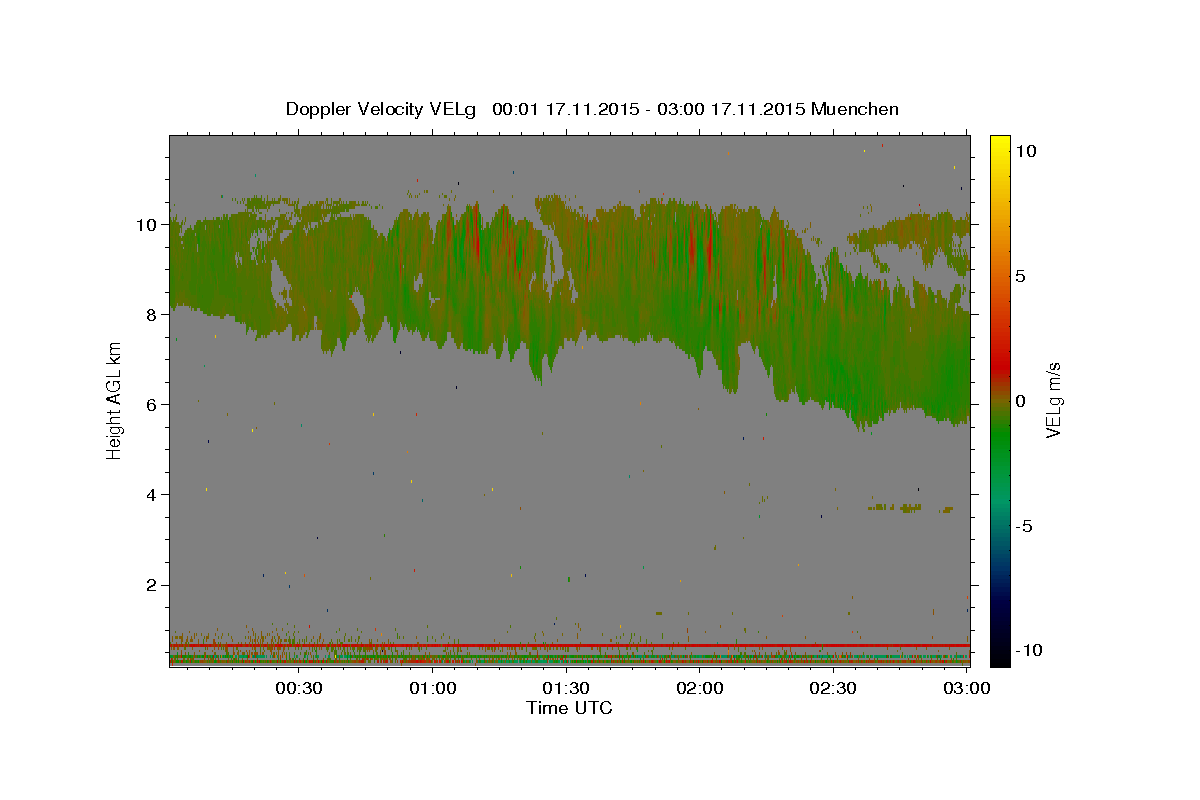Click the colorbar tick label 5
This screenshot has width=1200, height=800.
(x=1019, y=276)
